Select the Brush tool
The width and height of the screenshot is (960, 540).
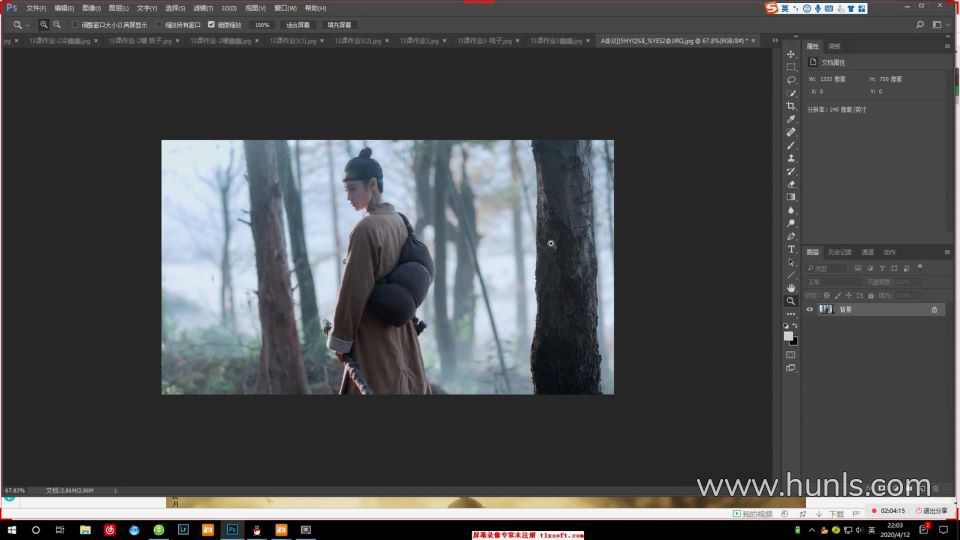point(791,145)
